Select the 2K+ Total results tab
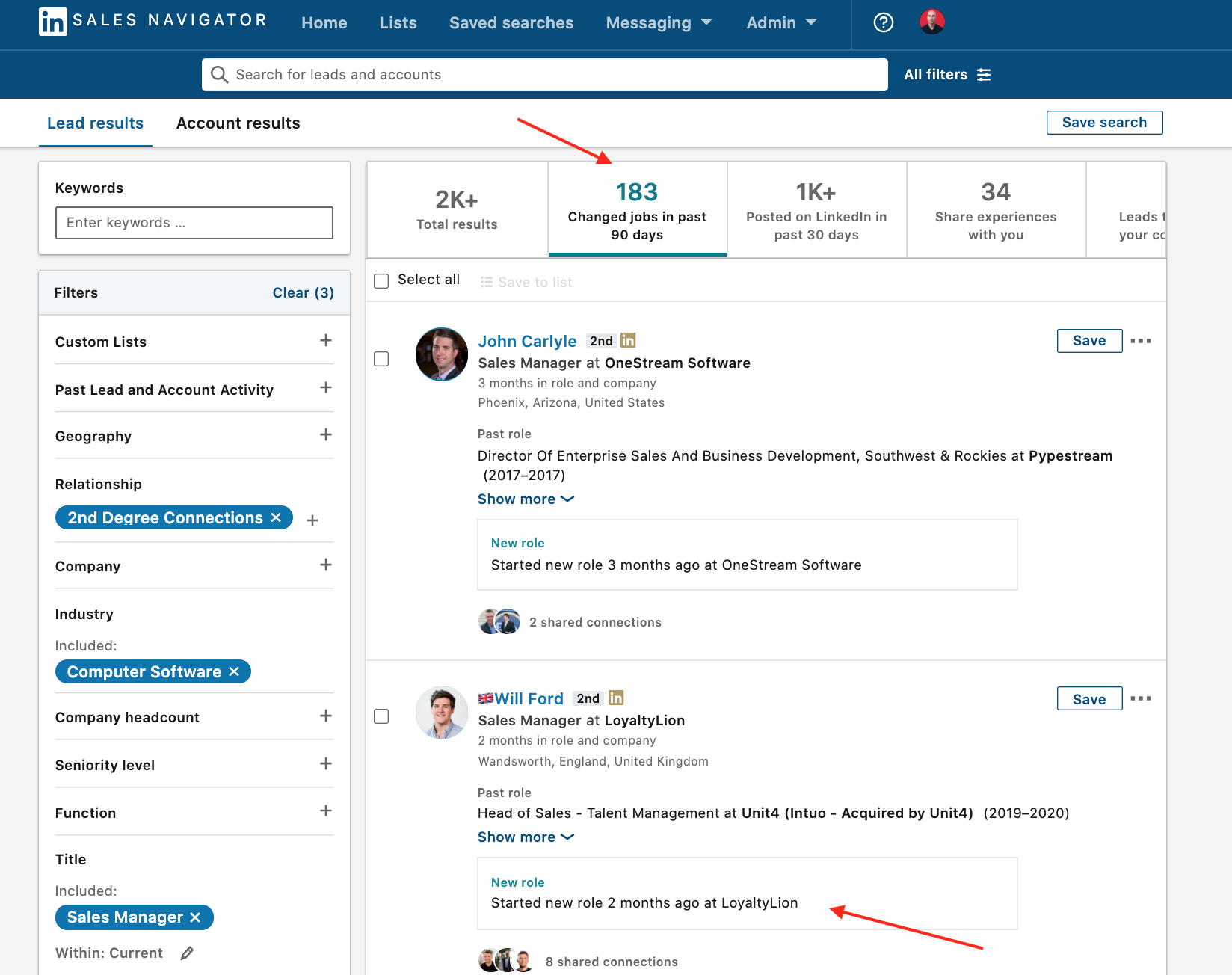The width and height of the screenshot is (1232, 975). tap(458, 209)
